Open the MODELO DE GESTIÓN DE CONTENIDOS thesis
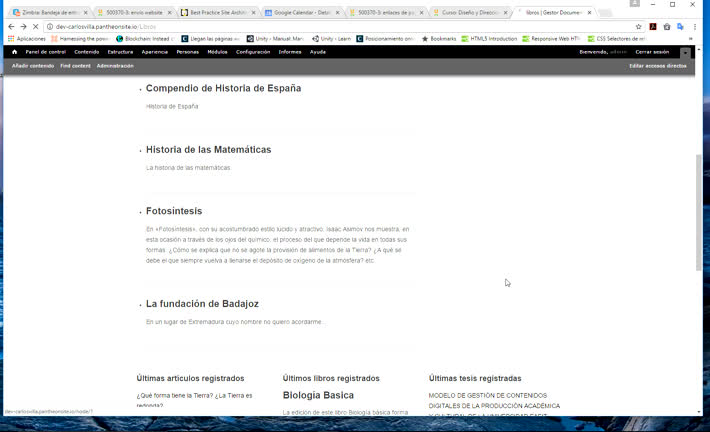 (x=494, y=405)
